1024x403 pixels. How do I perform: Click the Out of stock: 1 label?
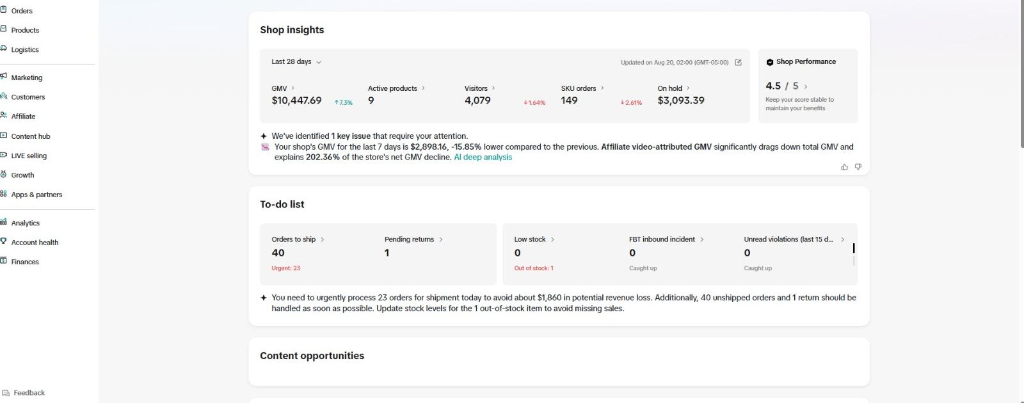(534, 268)
